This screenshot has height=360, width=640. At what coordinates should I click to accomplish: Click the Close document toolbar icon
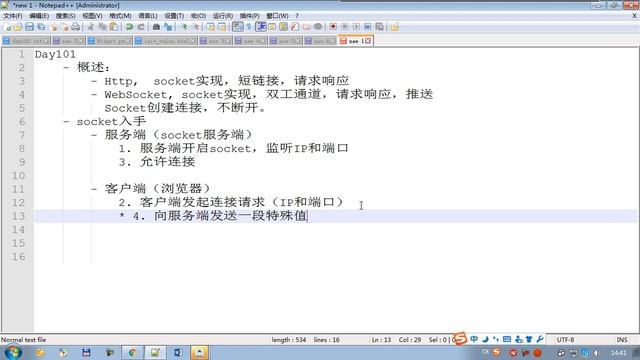coord(53,27)
